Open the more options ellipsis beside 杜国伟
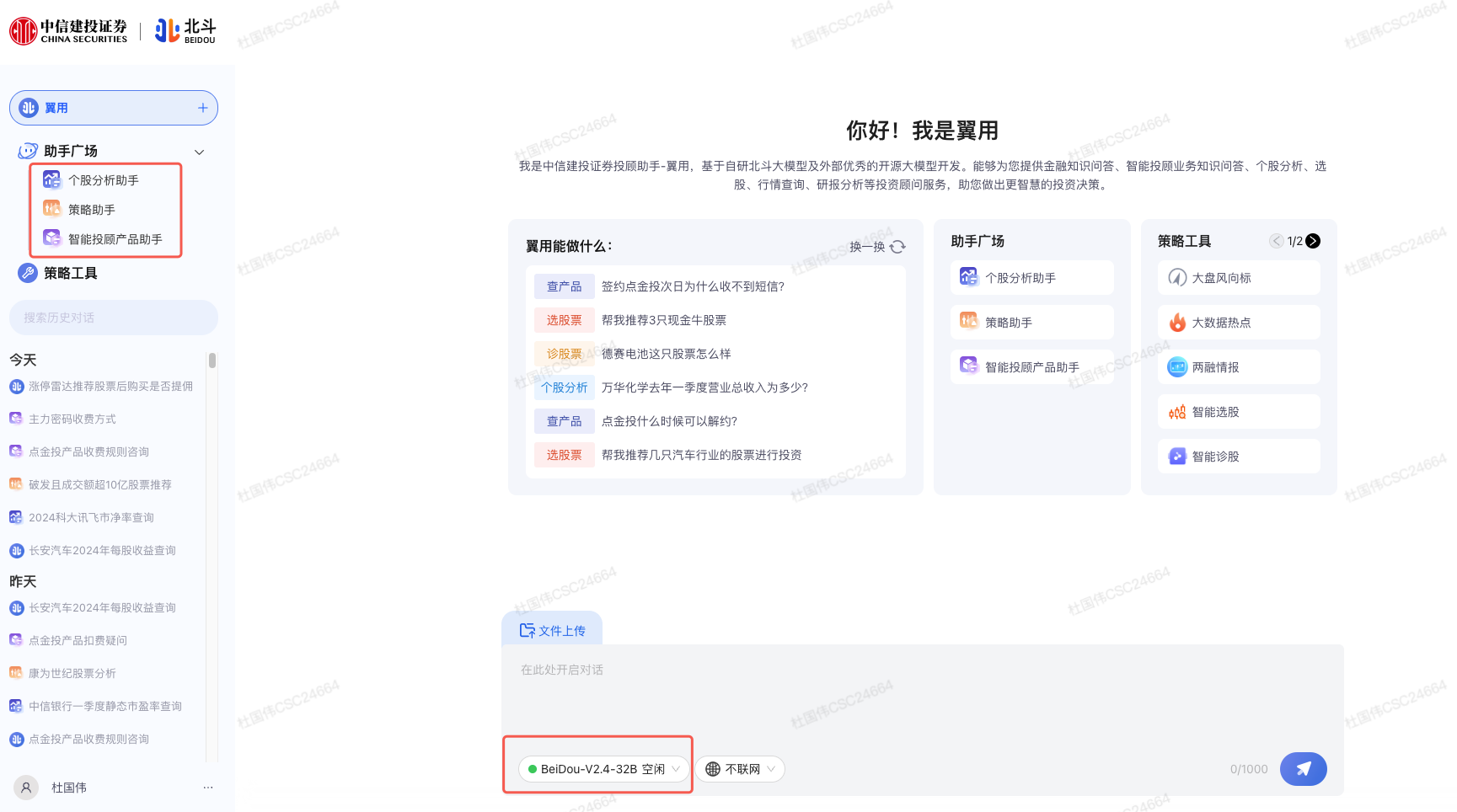 [x=208, y=788]
